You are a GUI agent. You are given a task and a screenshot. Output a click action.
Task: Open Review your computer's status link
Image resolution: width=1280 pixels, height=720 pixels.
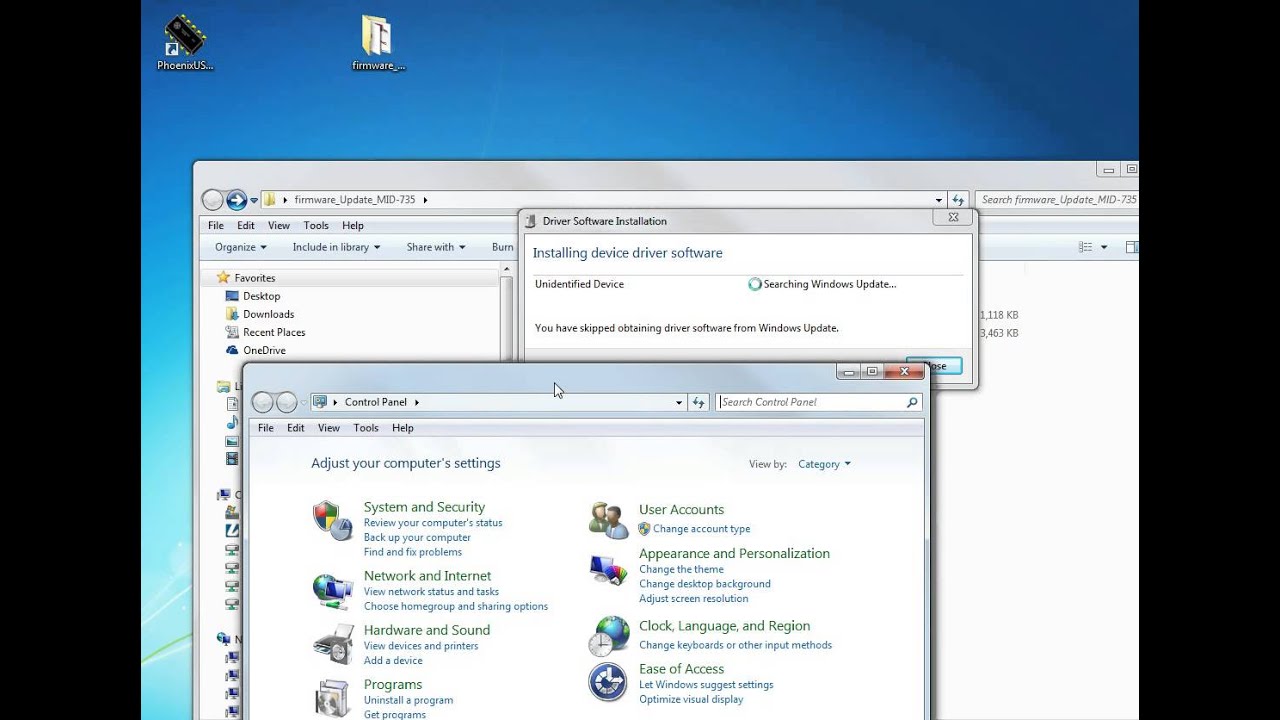tap(433, 523)
